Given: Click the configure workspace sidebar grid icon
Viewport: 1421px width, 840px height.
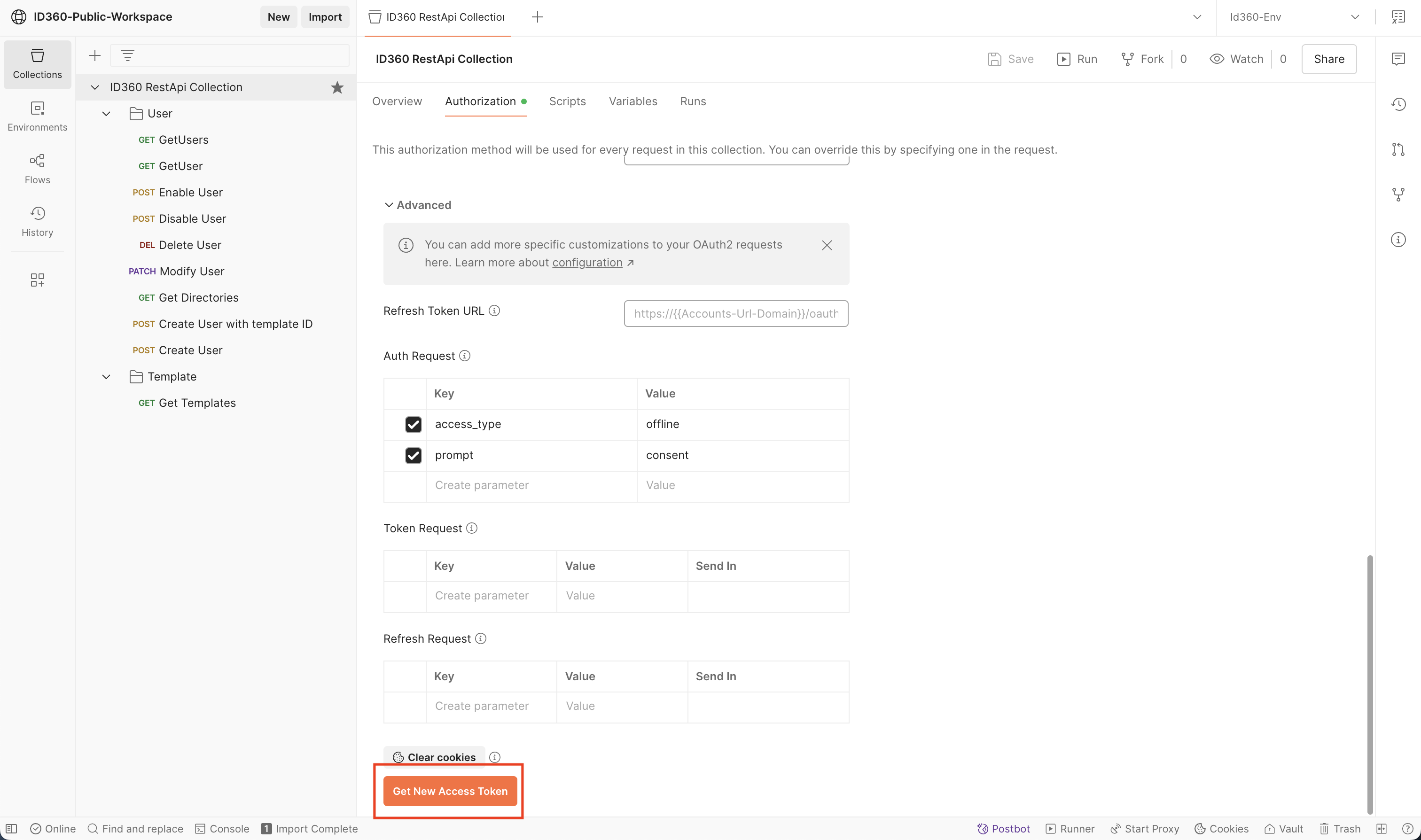Looking at the screenshot, I should tap(38, 280).
